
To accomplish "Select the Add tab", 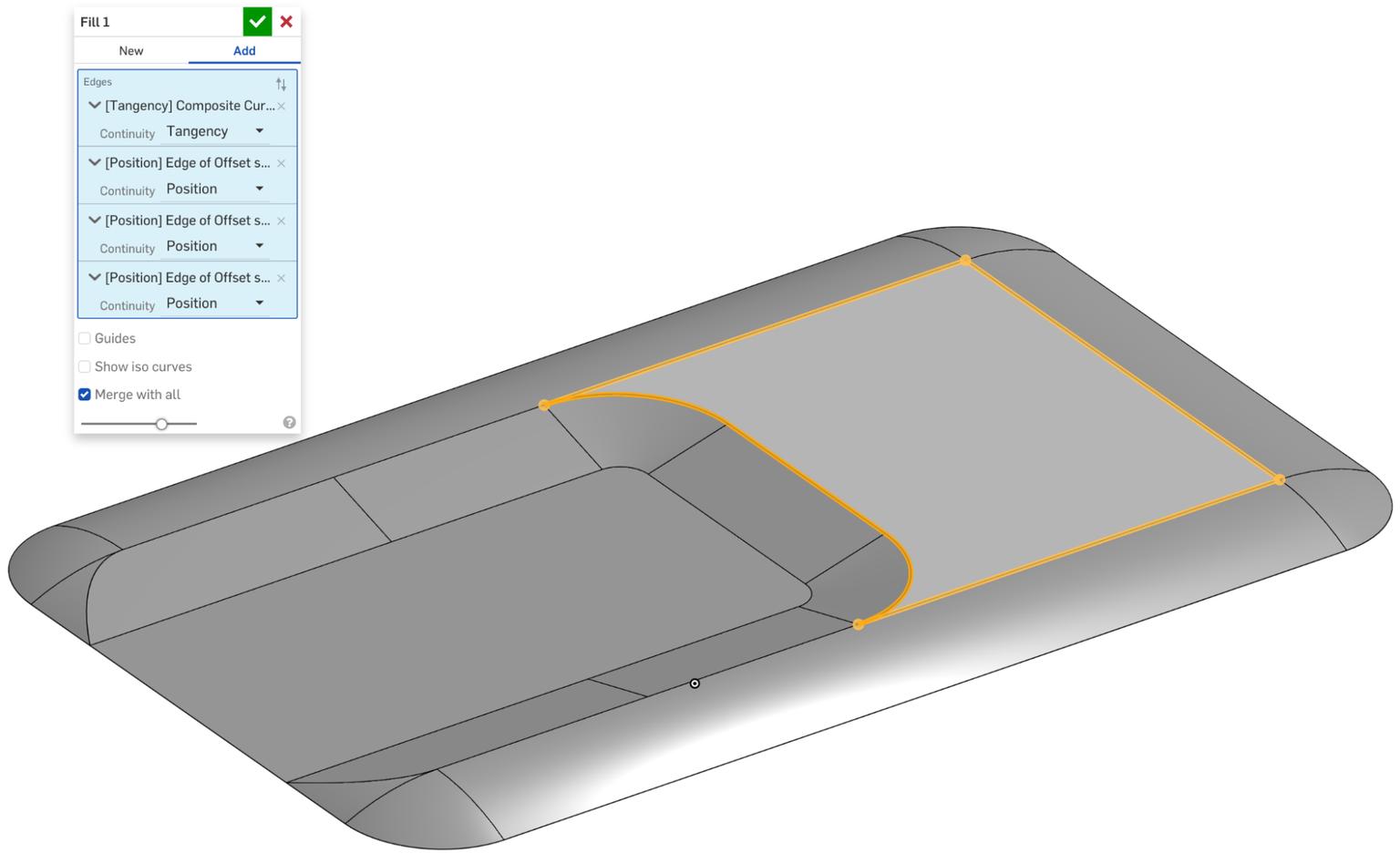I will 243,50.
